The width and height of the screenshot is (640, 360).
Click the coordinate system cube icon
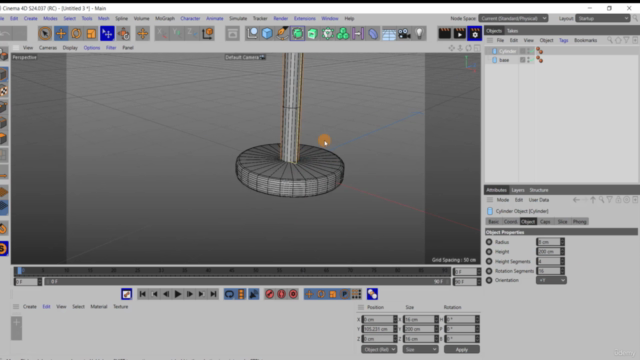[x=208, y=33]
